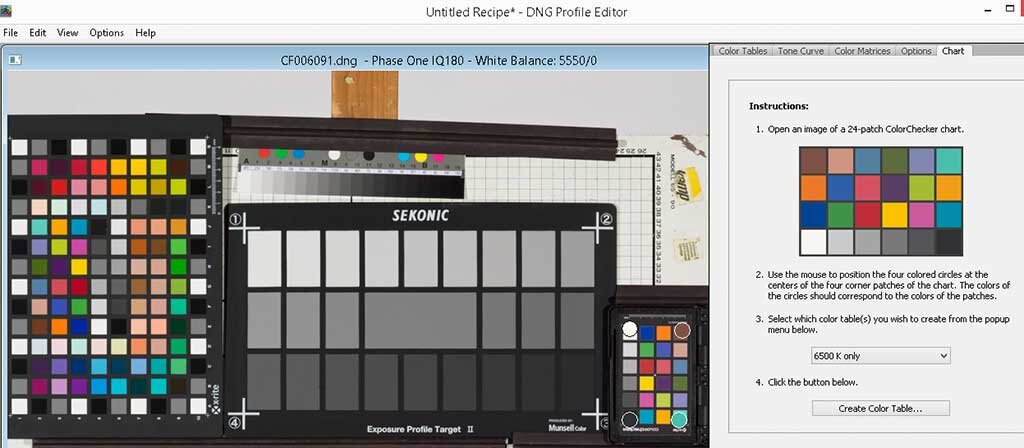
Task: Open the View menu
Action: 67,33
